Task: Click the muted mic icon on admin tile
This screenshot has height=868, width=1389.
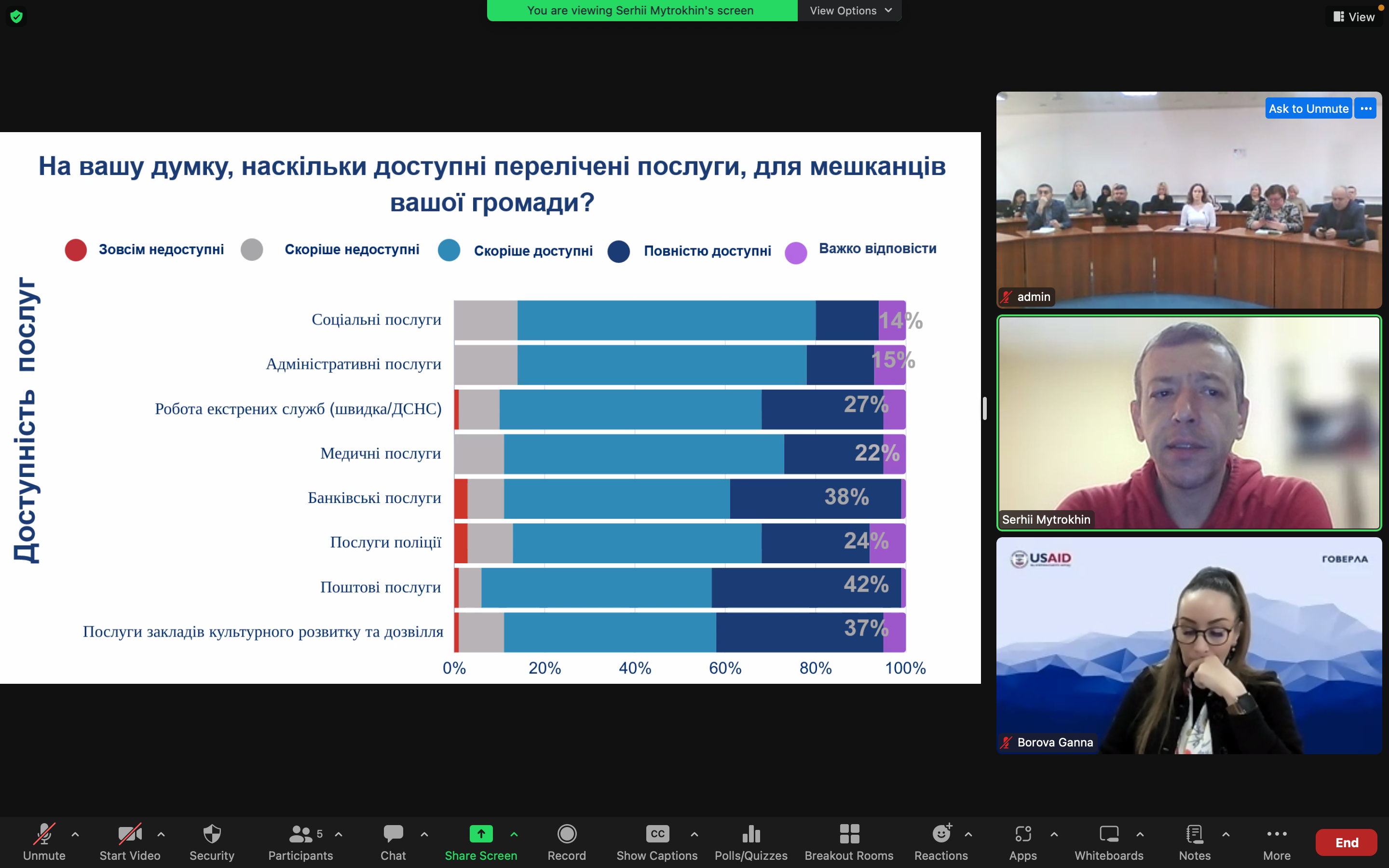Action: [x=1006, y=297]
